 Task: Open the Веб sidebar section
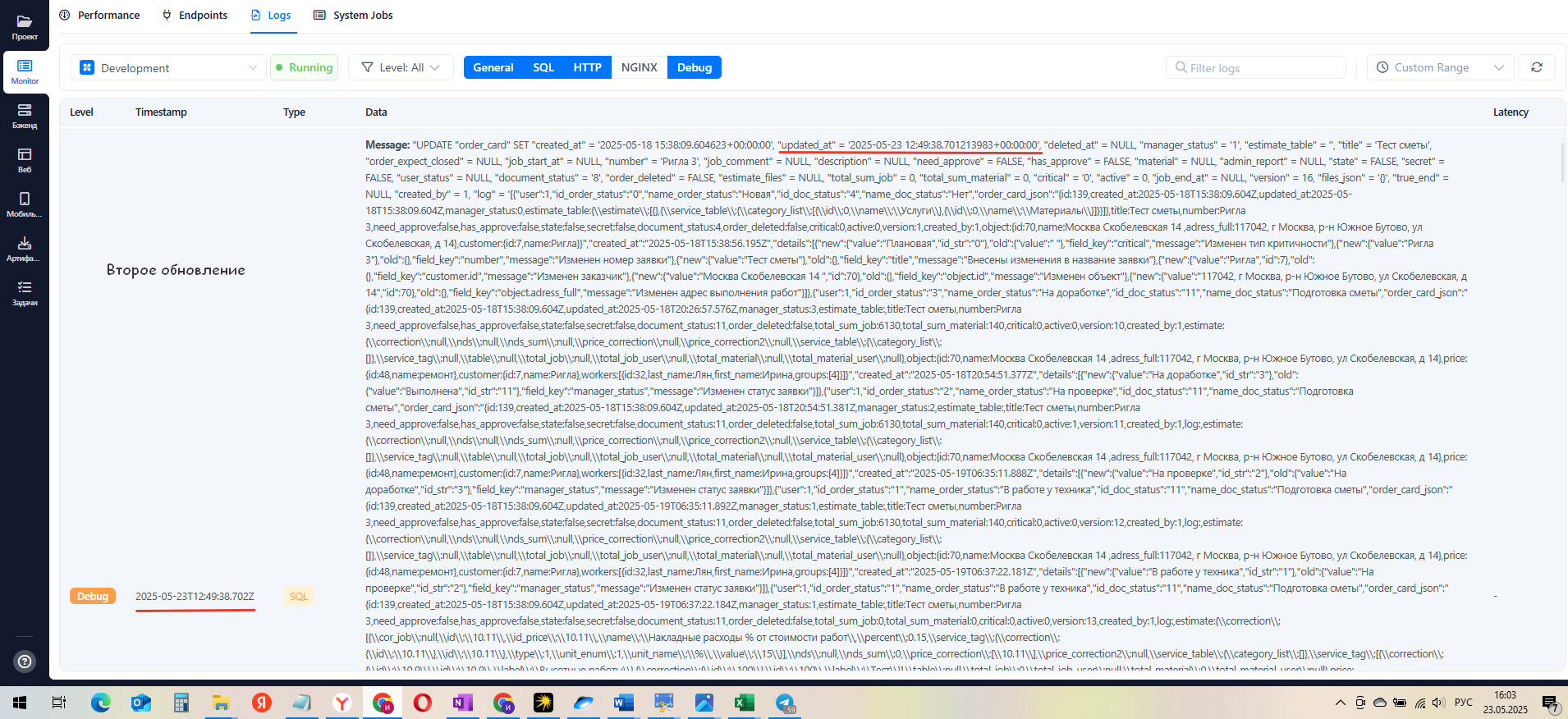tap(25, 160)
